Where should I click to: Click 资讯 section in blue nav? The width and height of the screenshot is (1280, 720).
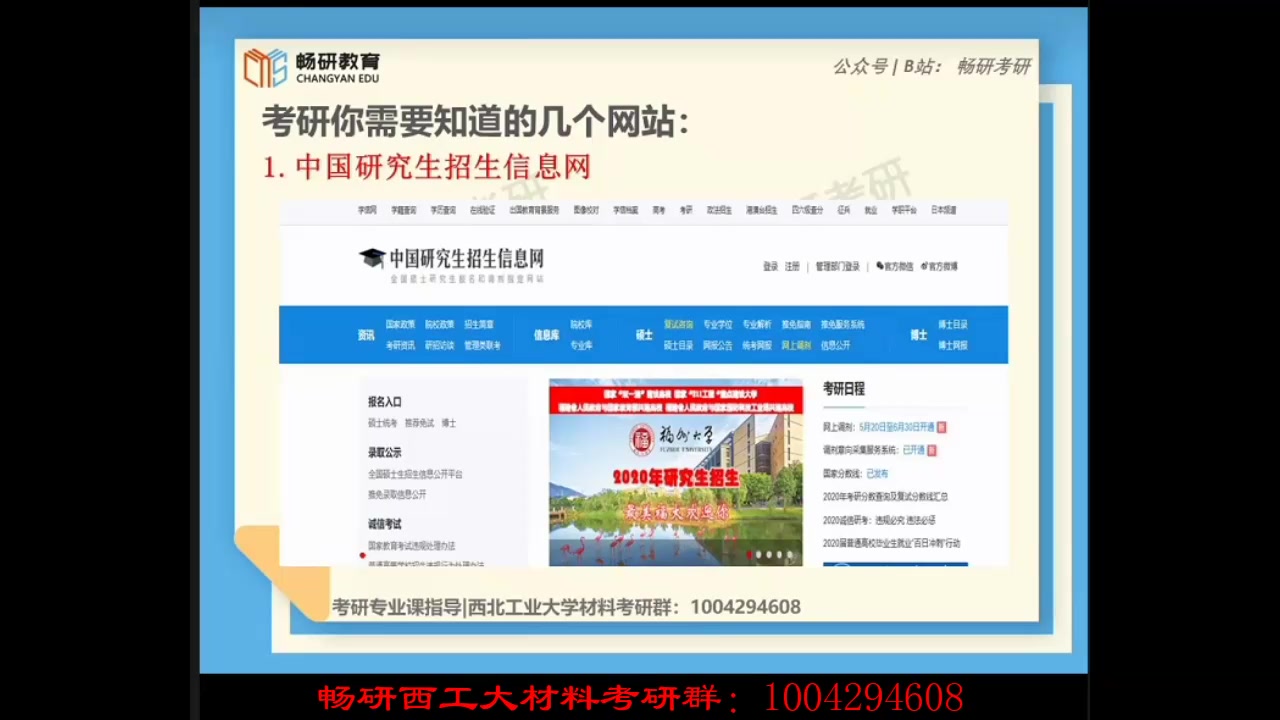point(366,335)
